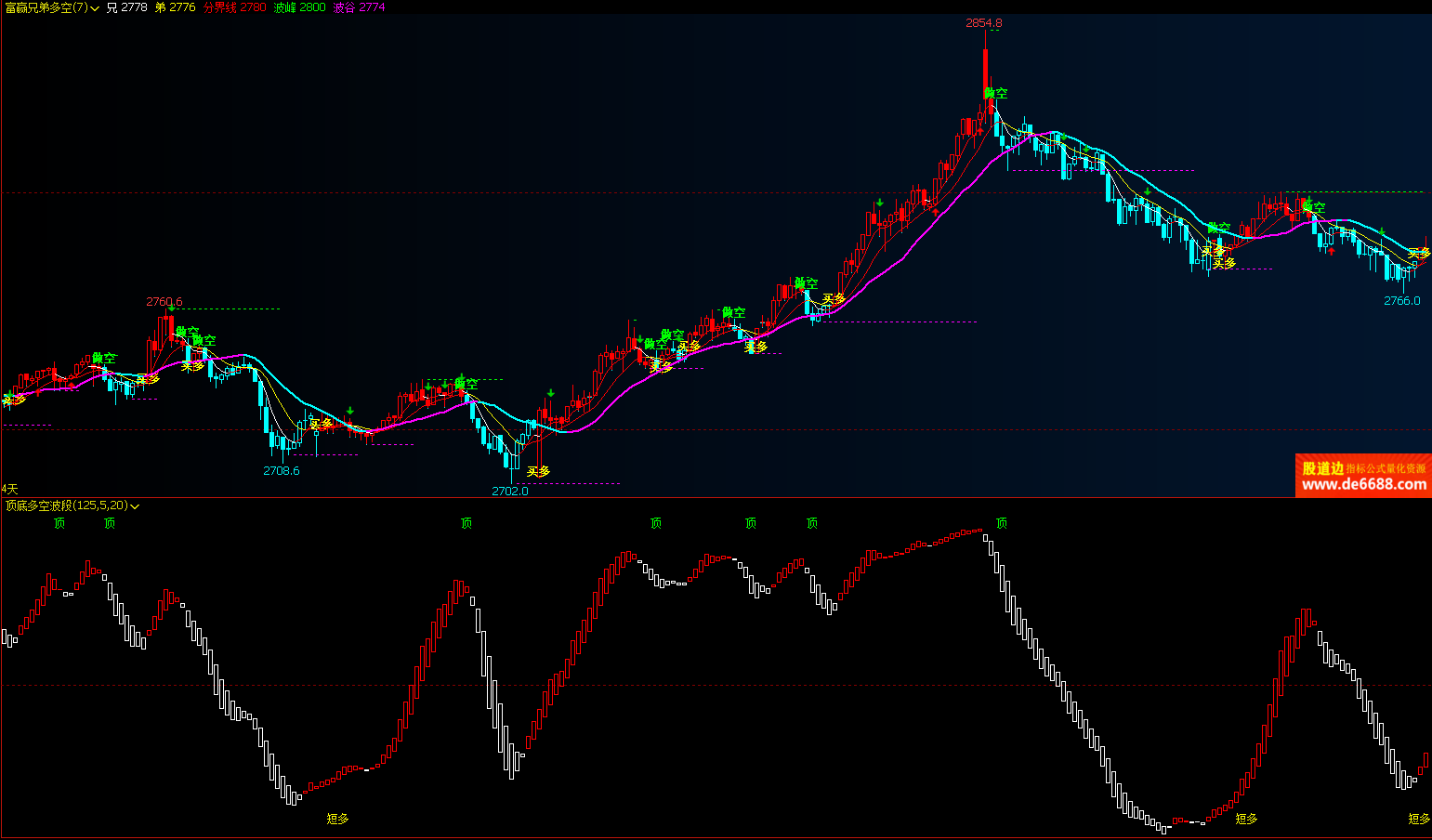
Task: Click the 富赢兄弟多空(7) indicator title
Action: coord(46,7)
